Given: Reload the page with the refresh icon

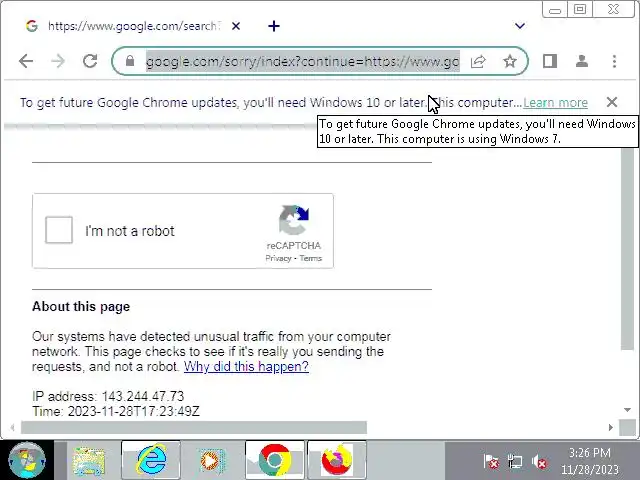Looking at the screenshot, I should [x=90, y=61].
